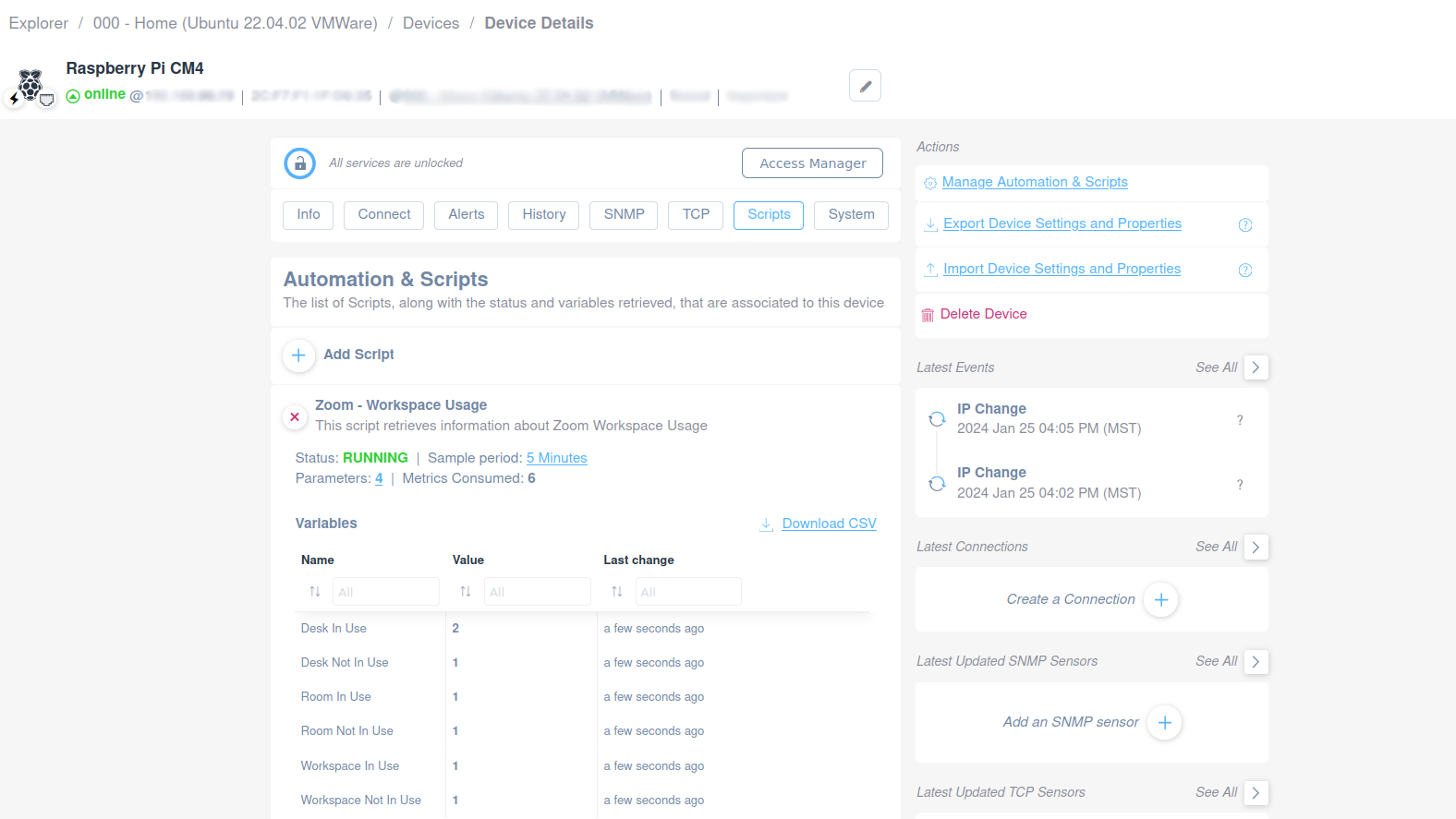The height and width of the screenshot is (819, 1456).
Task: Open the Access Manager
Action: tap(813, 163)
